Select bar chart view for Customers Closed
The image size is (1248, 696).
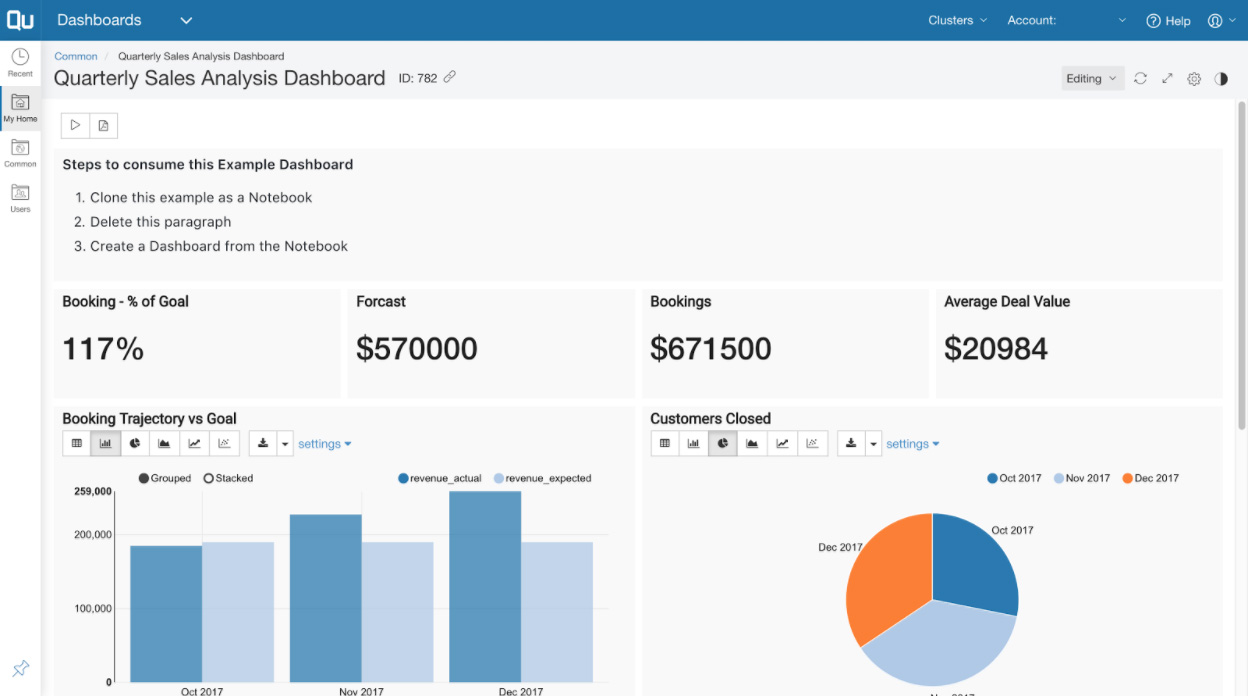(x=693, y=443)
